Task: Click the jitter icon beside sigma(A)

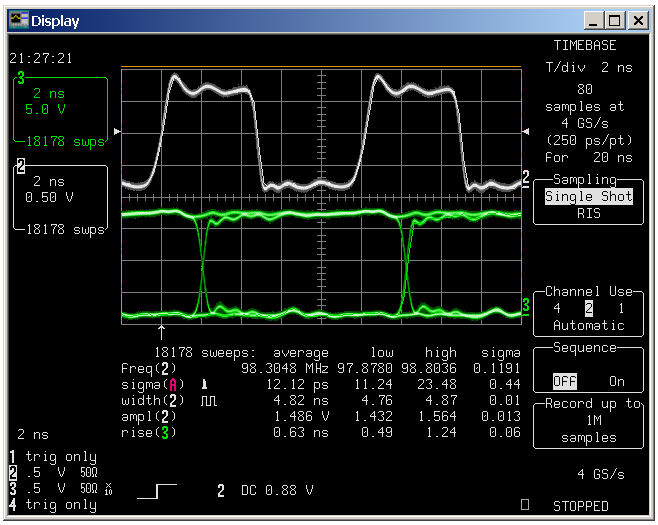Action: (206, 384)
